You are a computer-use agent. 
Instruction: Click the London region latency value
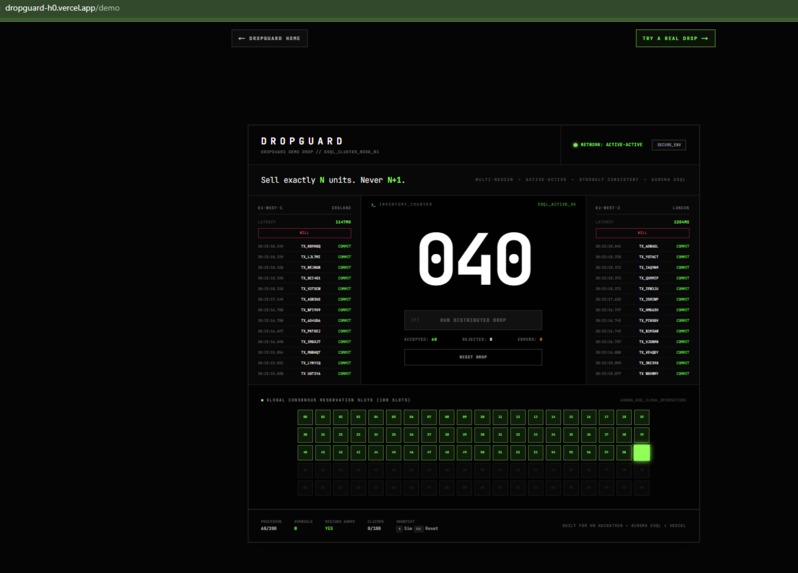[681, 222]
